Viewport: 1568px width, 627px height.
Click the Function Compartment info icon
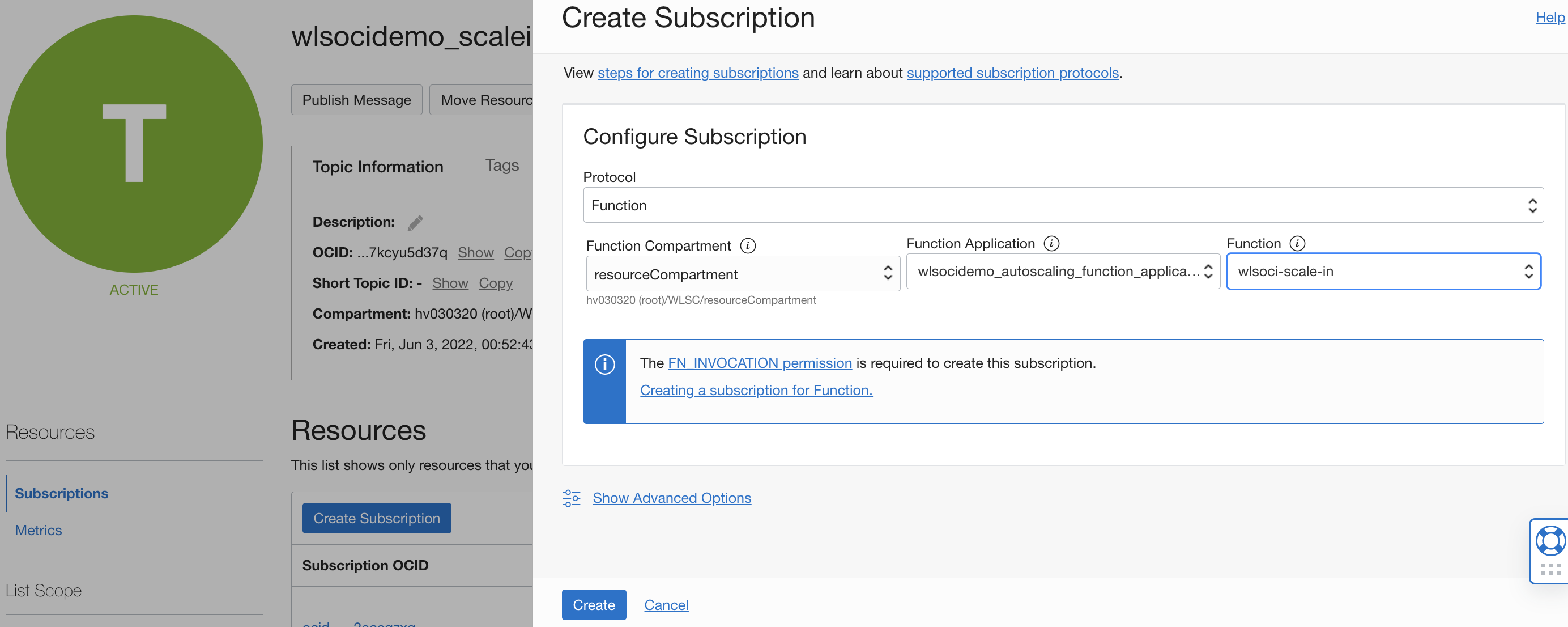coord(748,245)
